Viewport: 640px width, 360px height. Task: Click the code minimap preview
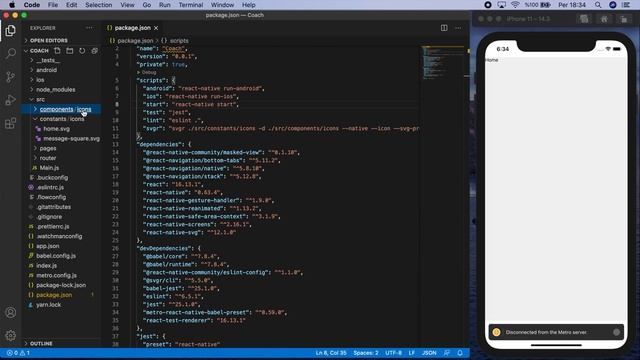[x=442, y=62]
